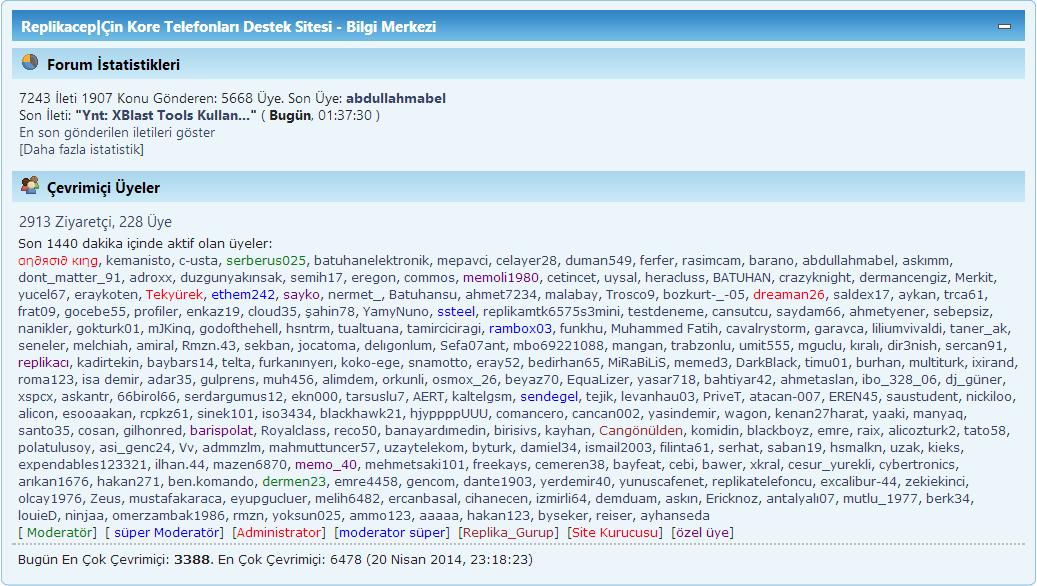Visit Cangönülden profile
Screen dimensions: 1037x586
(x=641, y=430)
